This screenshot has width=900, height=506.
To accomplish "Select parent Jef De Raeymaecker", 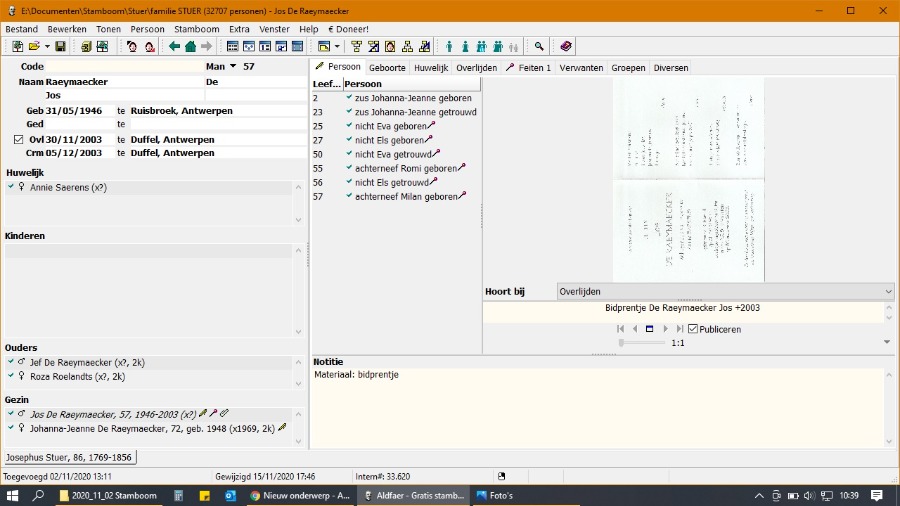I will [x=78, y=362].
